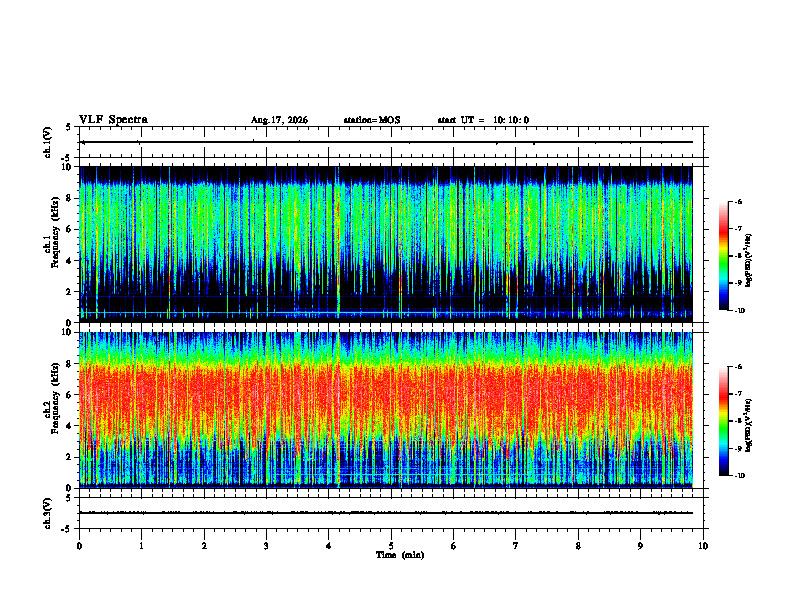The height and width of the screenshot is (612, 792).
Task: Click the ch.2 spectrogram color scale bar
Action: click(724, 421)
